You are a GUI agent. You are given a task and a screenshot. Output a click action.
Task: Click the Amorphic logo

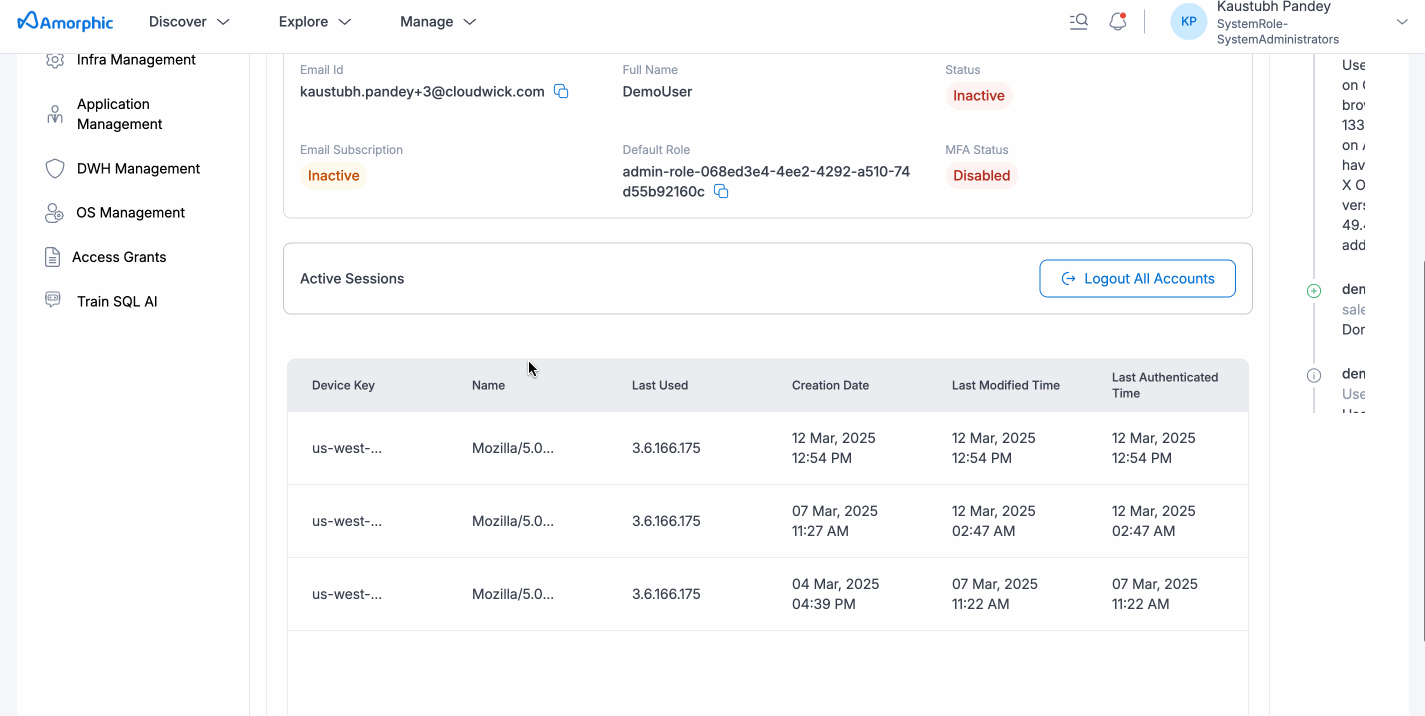coord(66,21)
